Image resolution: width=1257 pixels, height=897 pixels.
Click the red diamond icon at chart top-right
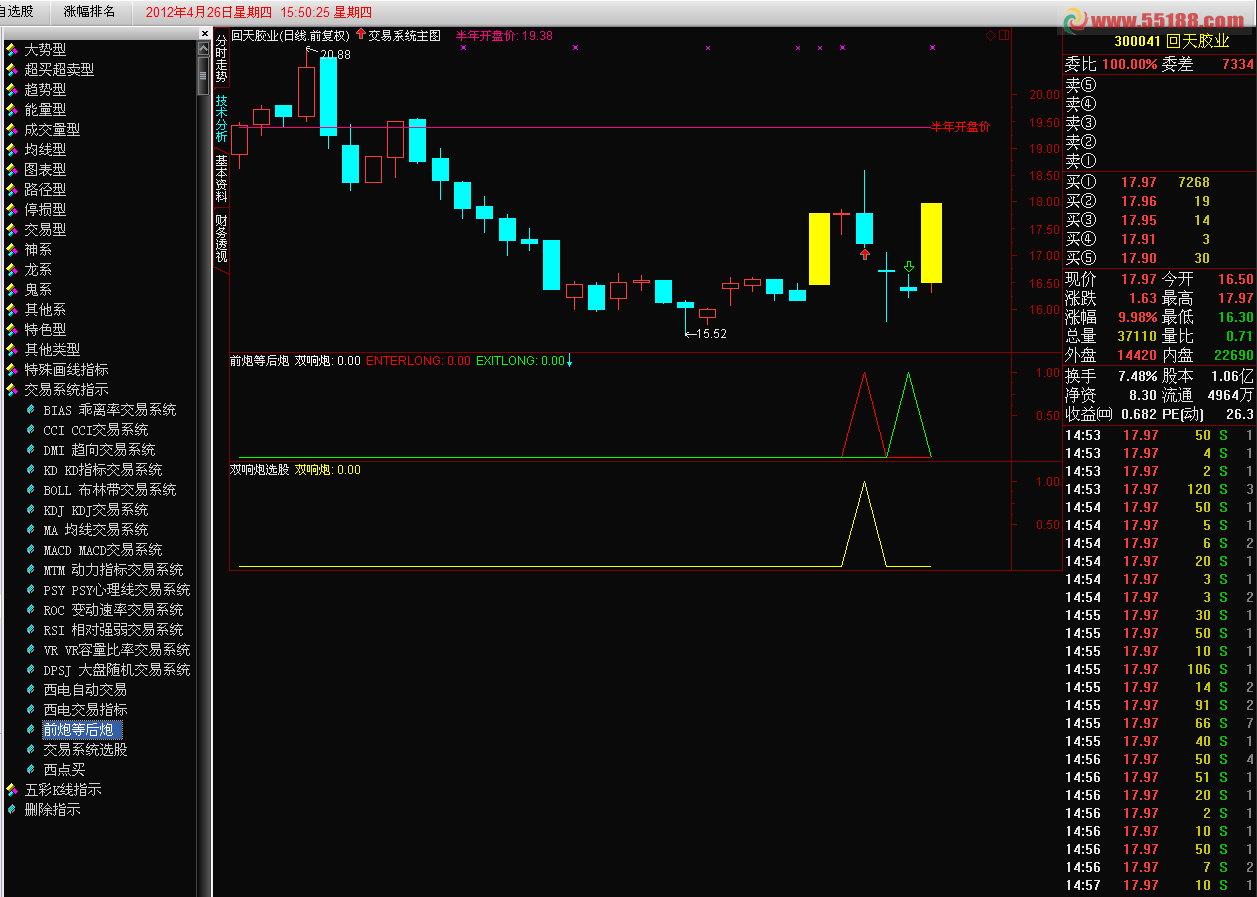tap(990, 35)
